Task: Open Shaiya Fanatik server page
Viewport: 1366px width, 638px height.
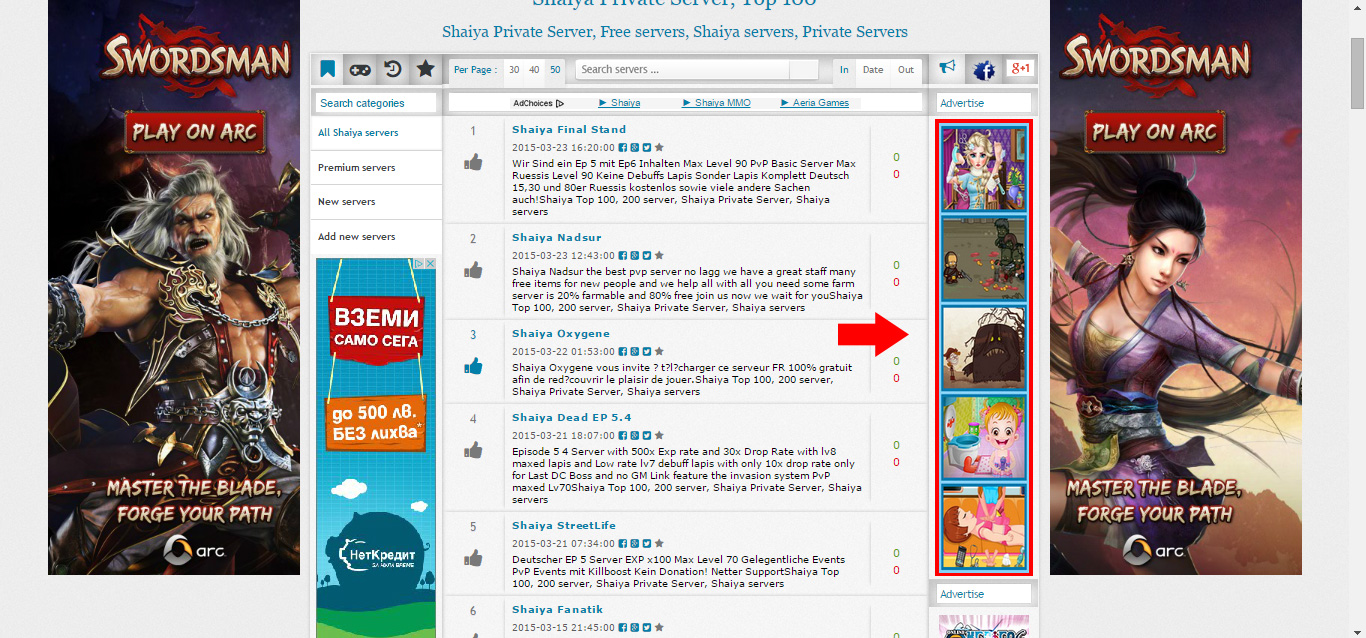Action: pos(558,609)
